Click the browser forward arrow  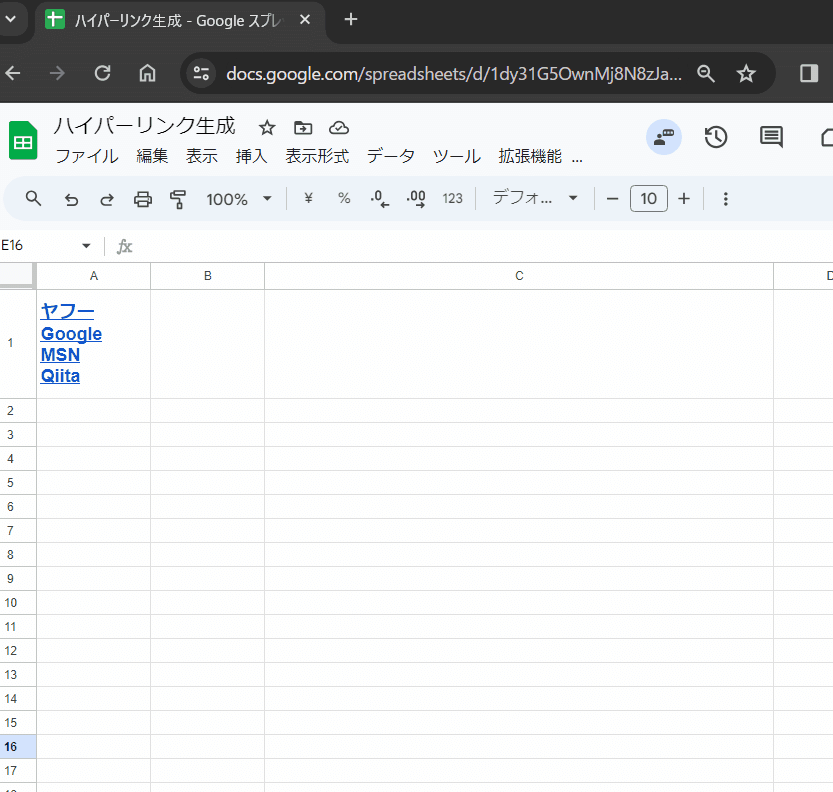[x=57, y=73]
